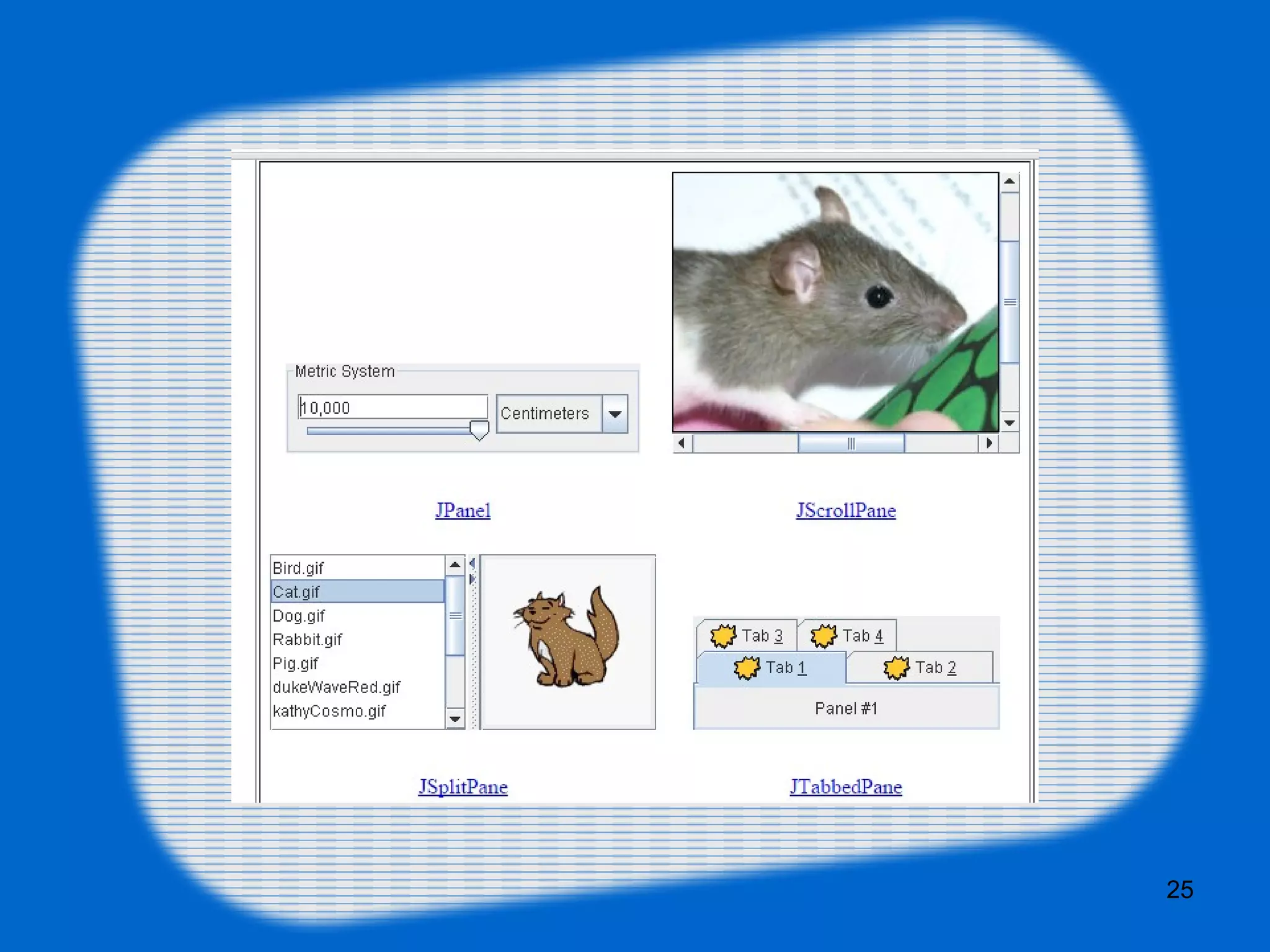Collapse split pane with left divider arrow
This screenshot has width=1270, height=952.
click(473, 563)
